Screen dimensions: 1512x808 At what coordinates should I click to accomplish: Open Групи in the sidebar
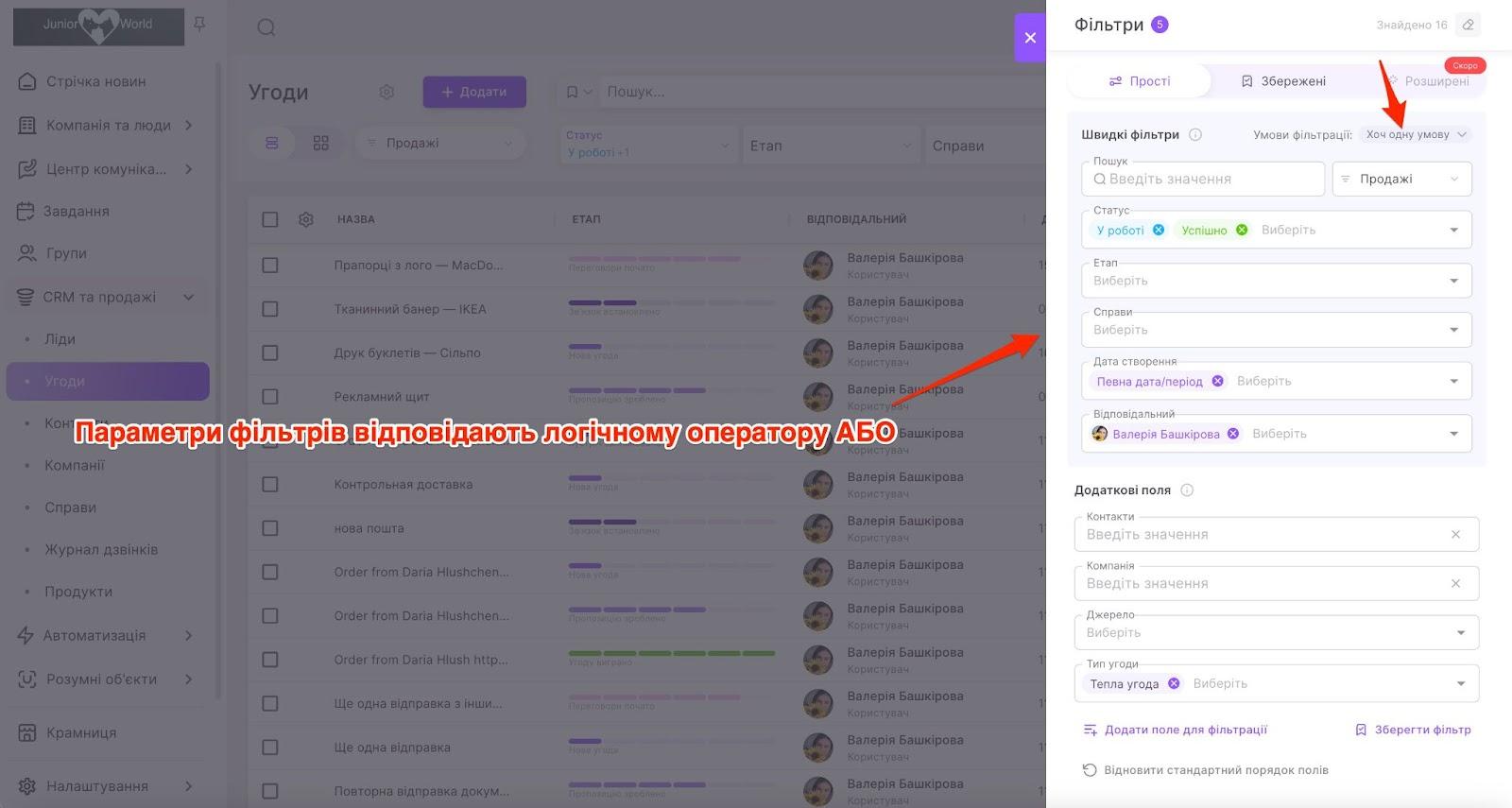click(65, 253)
